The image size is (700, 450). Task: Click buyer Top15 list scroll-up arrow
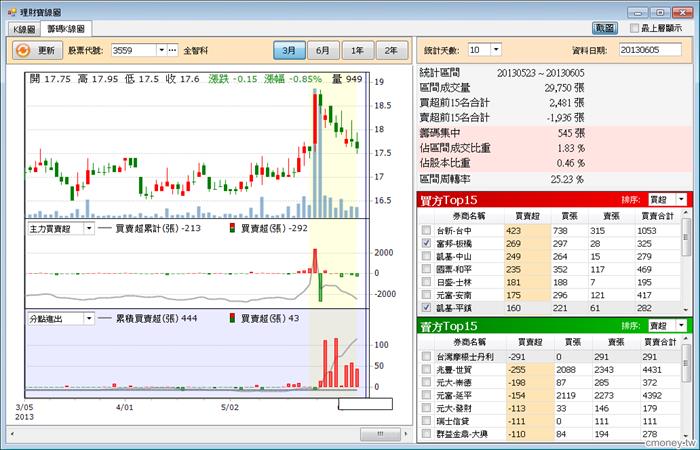point(686,215)
